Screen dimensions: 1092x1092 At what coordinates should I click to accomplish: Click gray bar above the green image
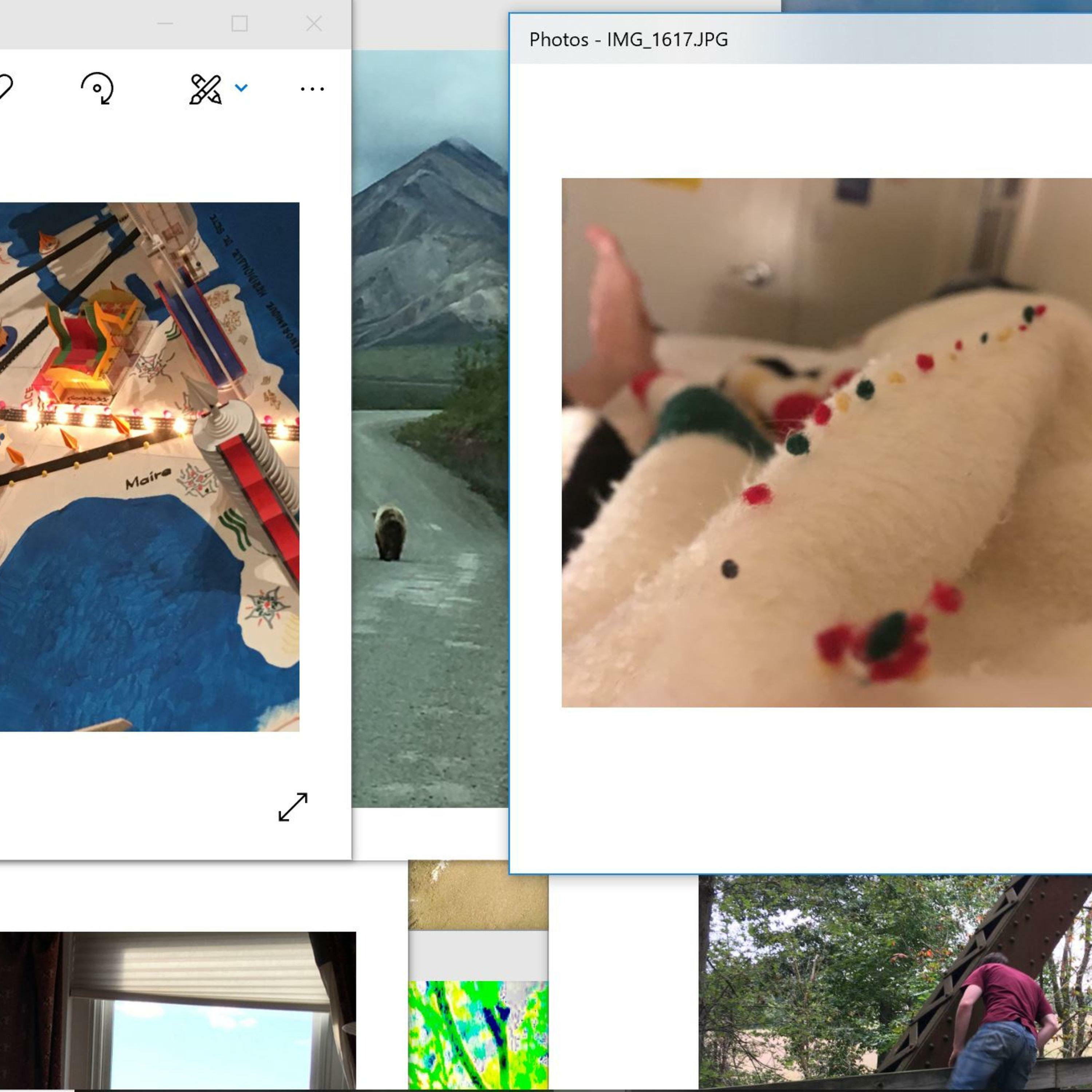(x=478, y=955)
